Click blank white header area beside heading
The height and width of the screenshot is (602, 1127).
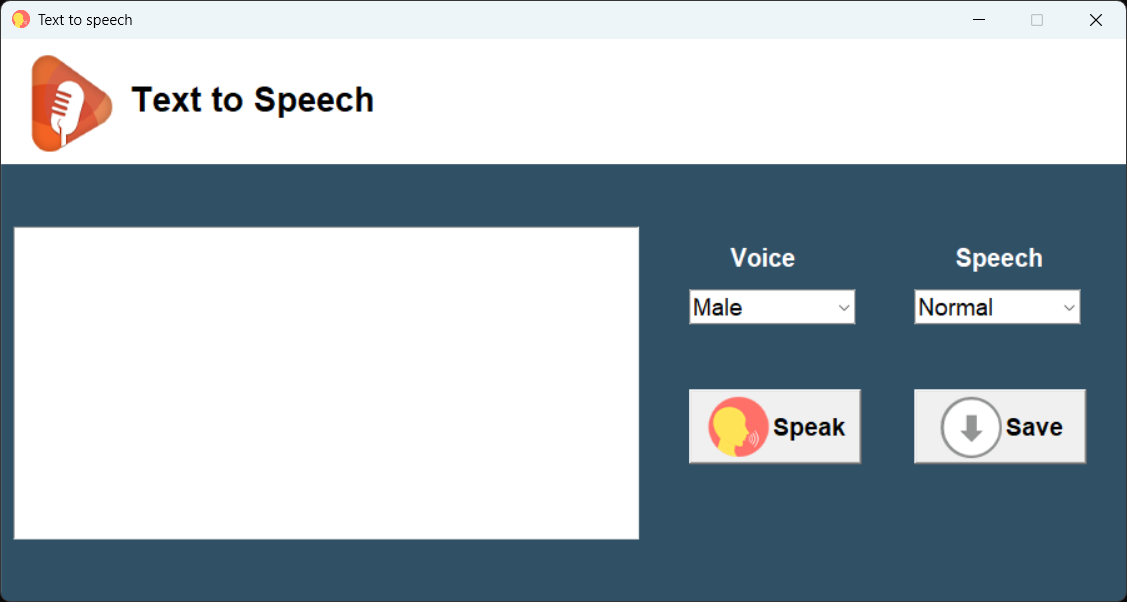click(x=748, y=101)
